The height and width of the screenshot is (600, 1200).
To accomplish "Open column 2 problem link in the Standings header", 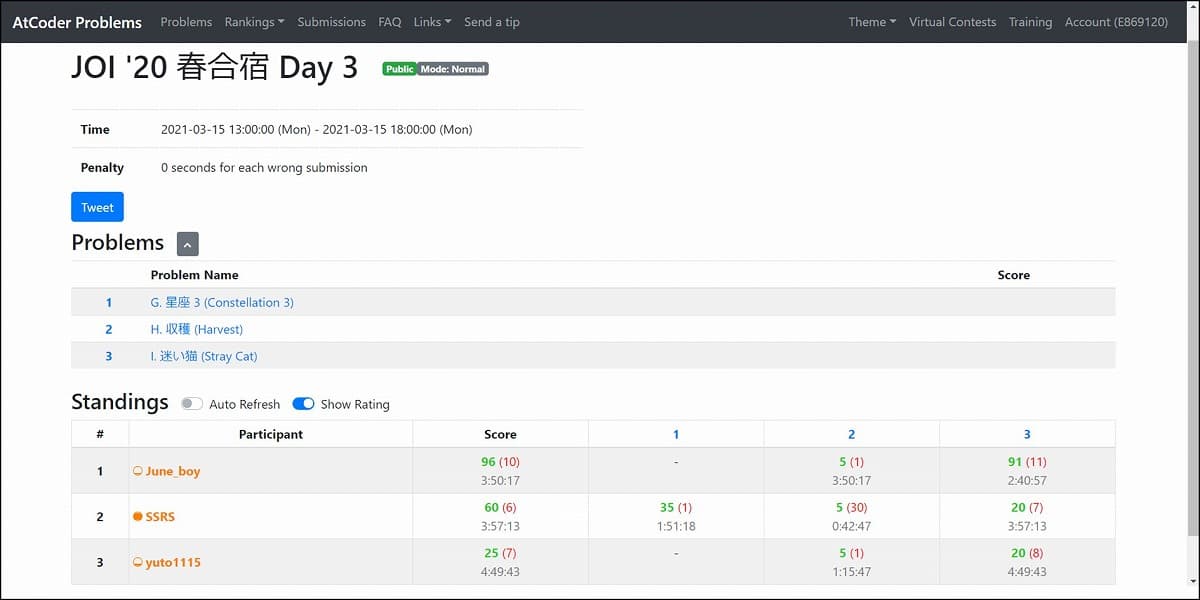I will (852, 434).
